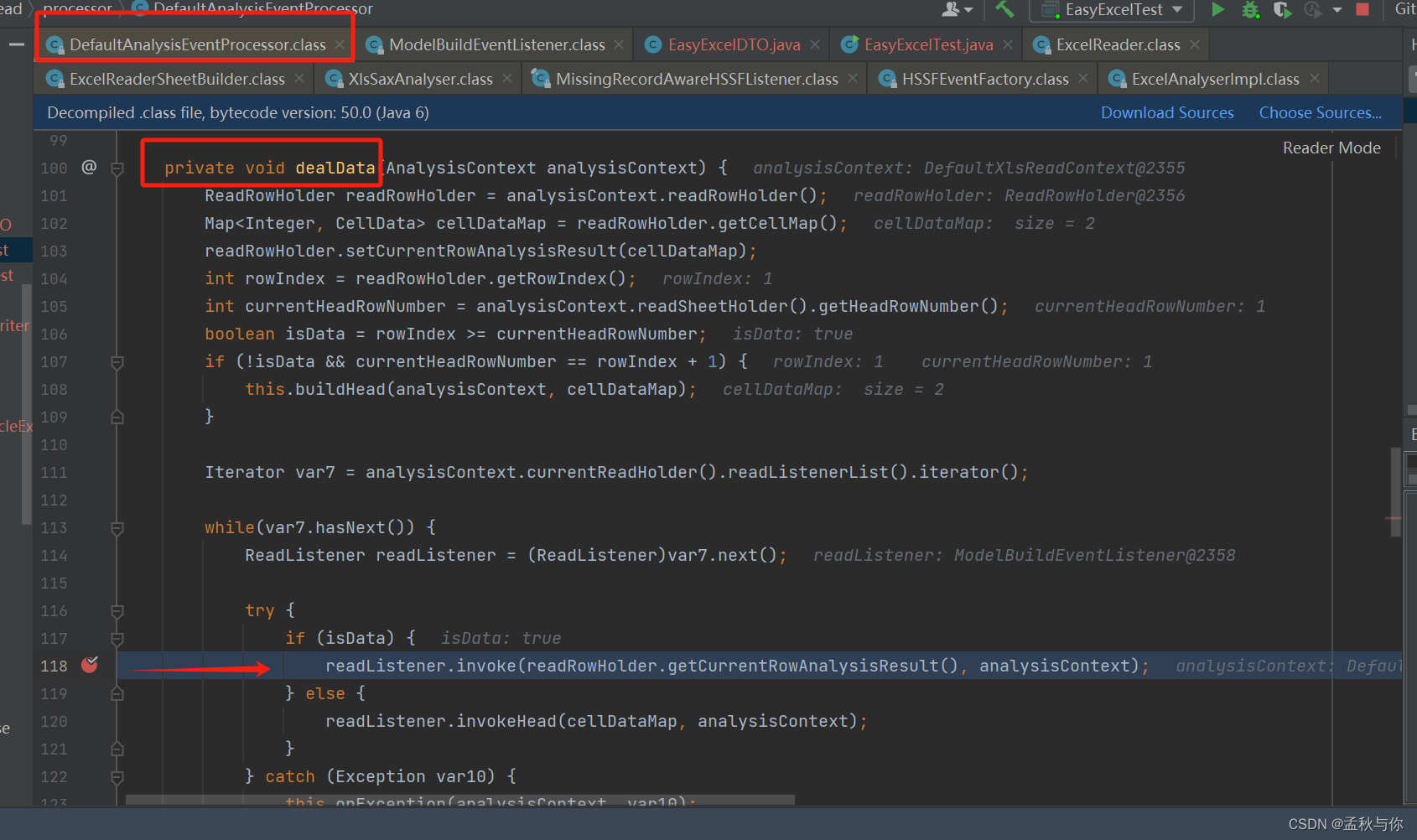Stop the running process via red square icon
Screen dimensions: 1417x840
[1362, 9]
